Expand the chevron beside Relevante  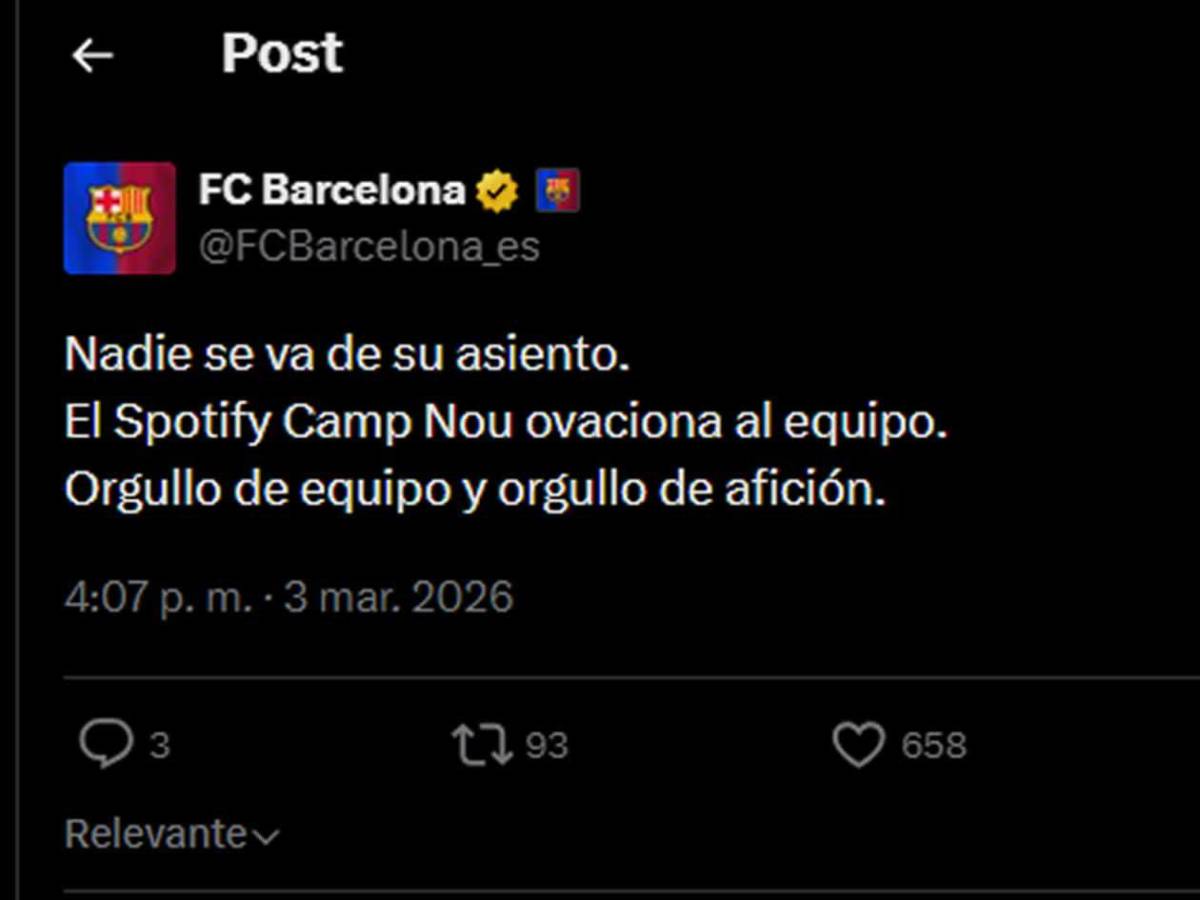[266, 836]
